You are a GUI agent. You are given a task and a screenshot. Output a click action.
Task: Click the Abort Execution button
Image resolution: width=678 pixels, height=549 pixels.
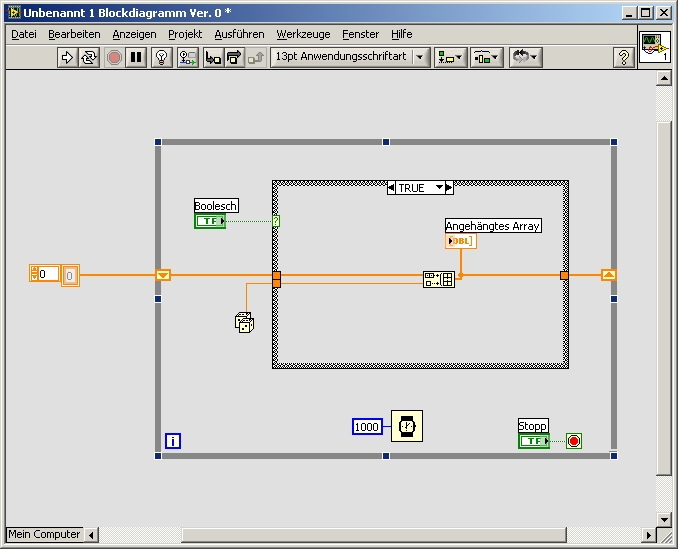[114, 57]
